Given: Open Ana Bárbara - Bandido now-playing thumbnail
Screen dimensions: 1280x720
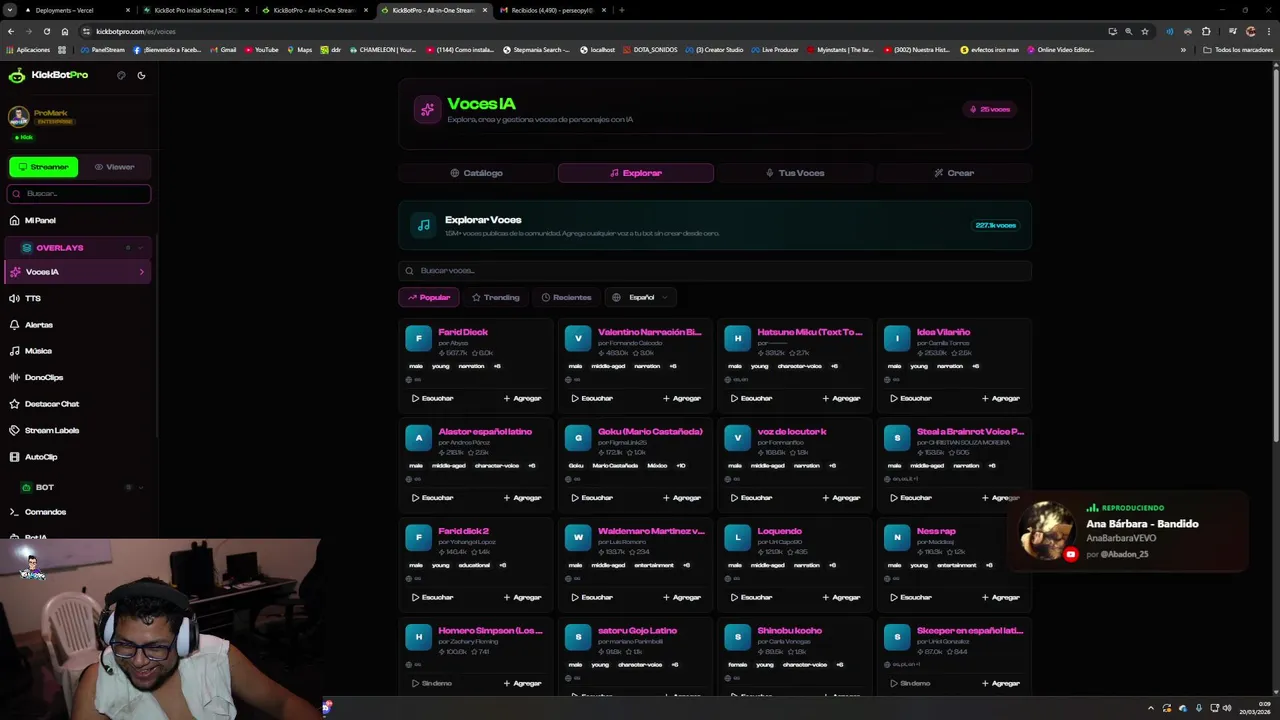Looking at the screenshot, I should 1048,531.
